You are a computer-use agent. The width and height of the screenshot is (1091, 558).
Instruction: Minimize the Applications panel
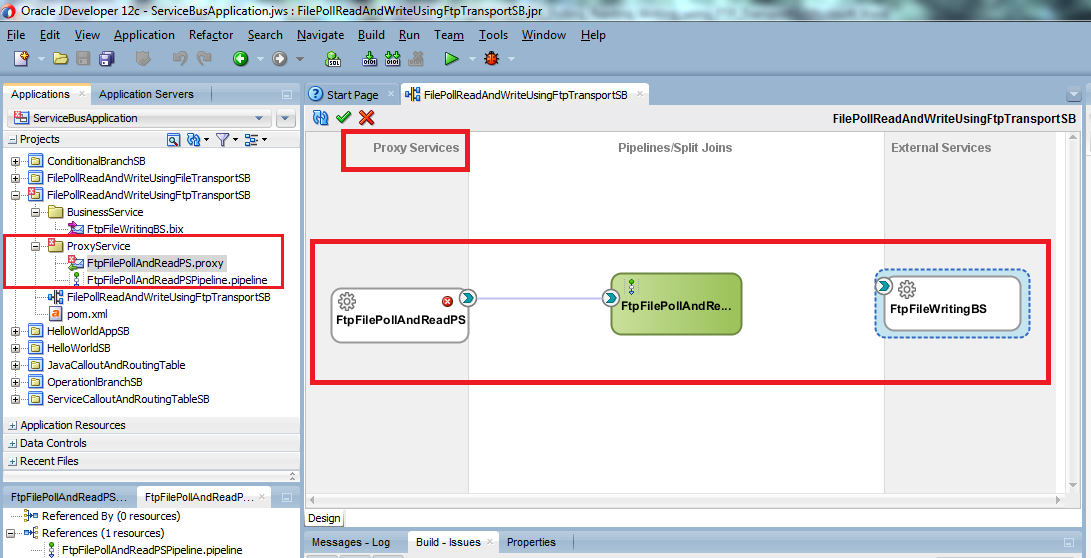pos(287,95)
